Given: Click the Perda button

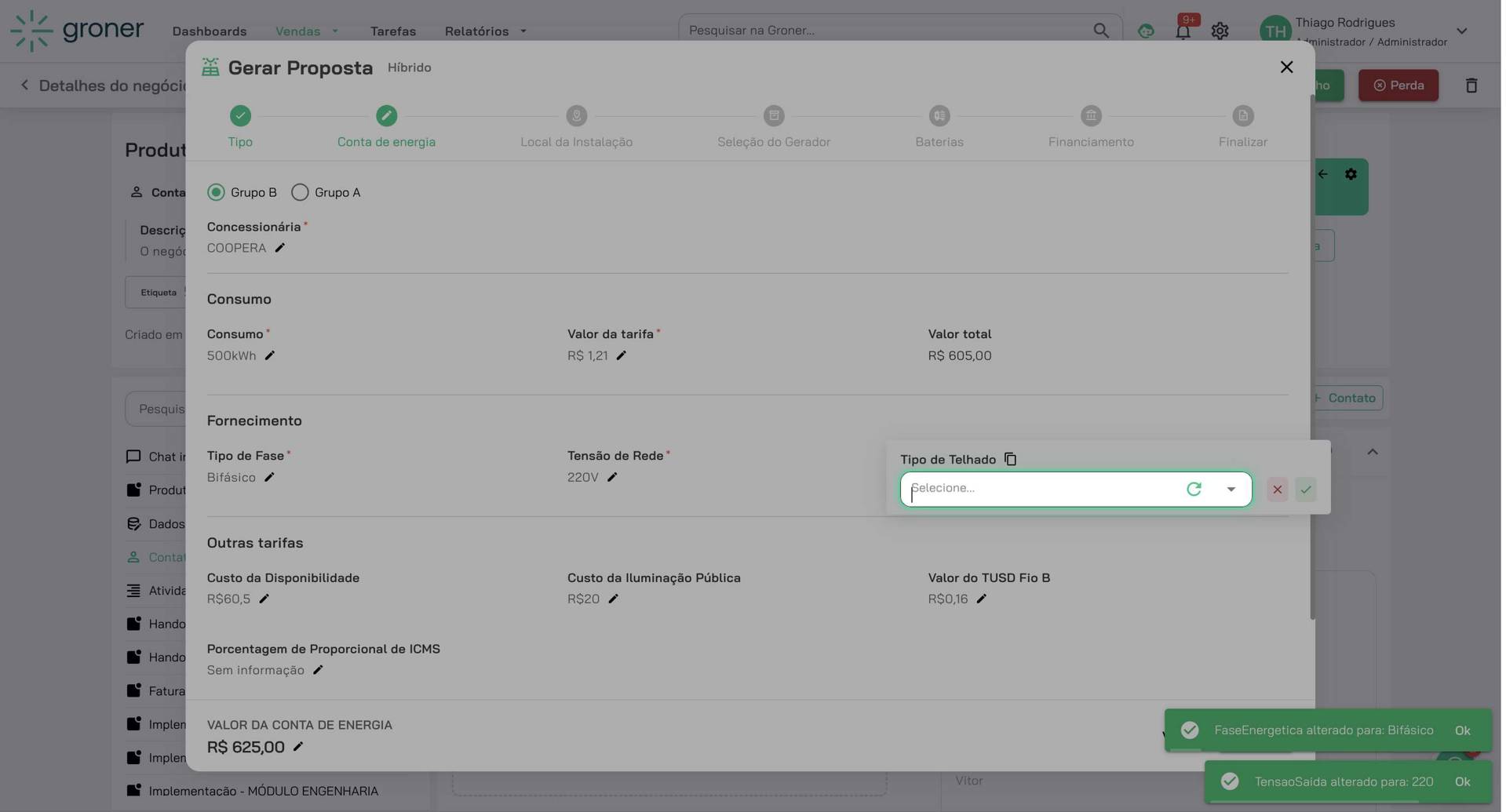Looking at the screenshot, I should [1398, 86].
